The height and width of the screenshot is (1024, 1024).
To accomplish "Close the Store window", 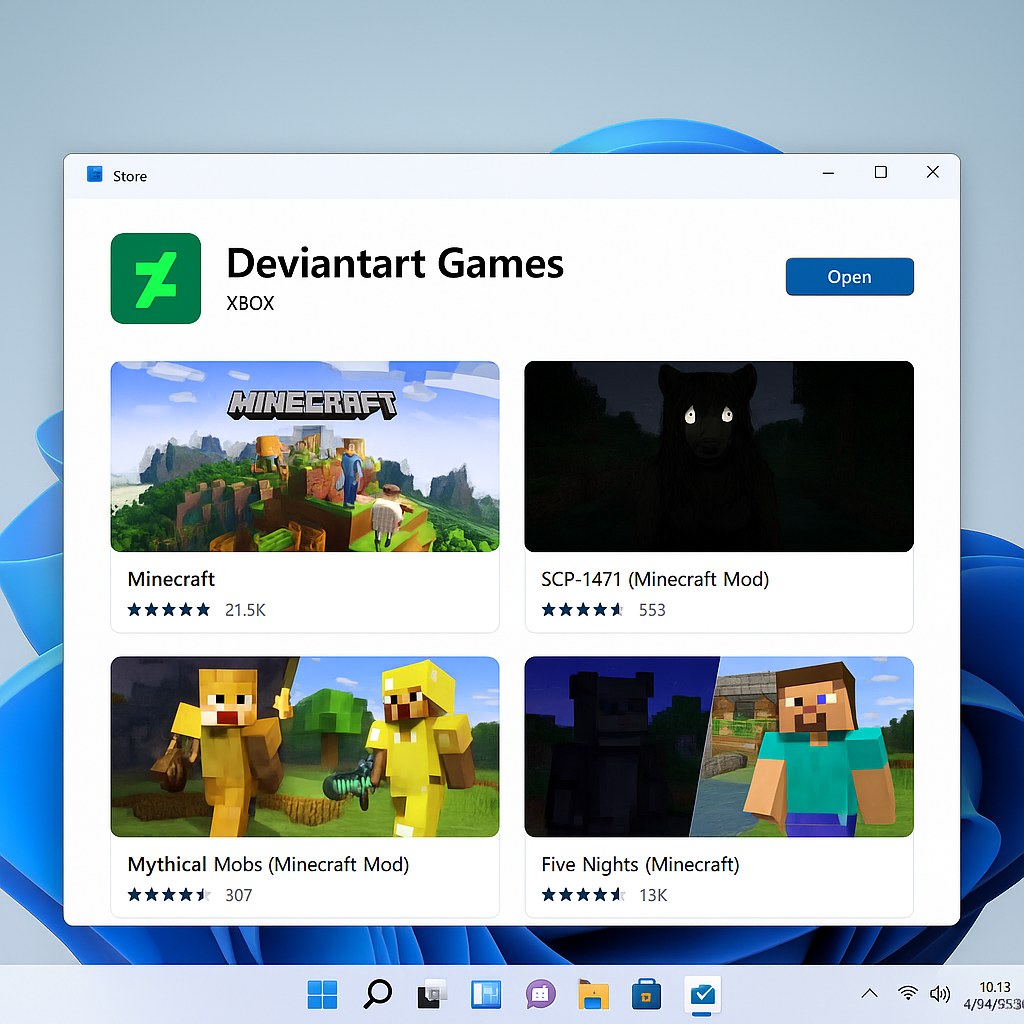I will pos(933,172).
